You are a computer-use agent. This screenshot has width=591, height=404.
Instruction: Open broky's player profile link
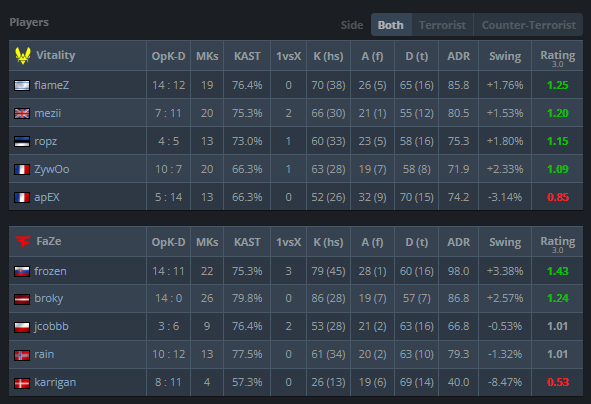49,298
